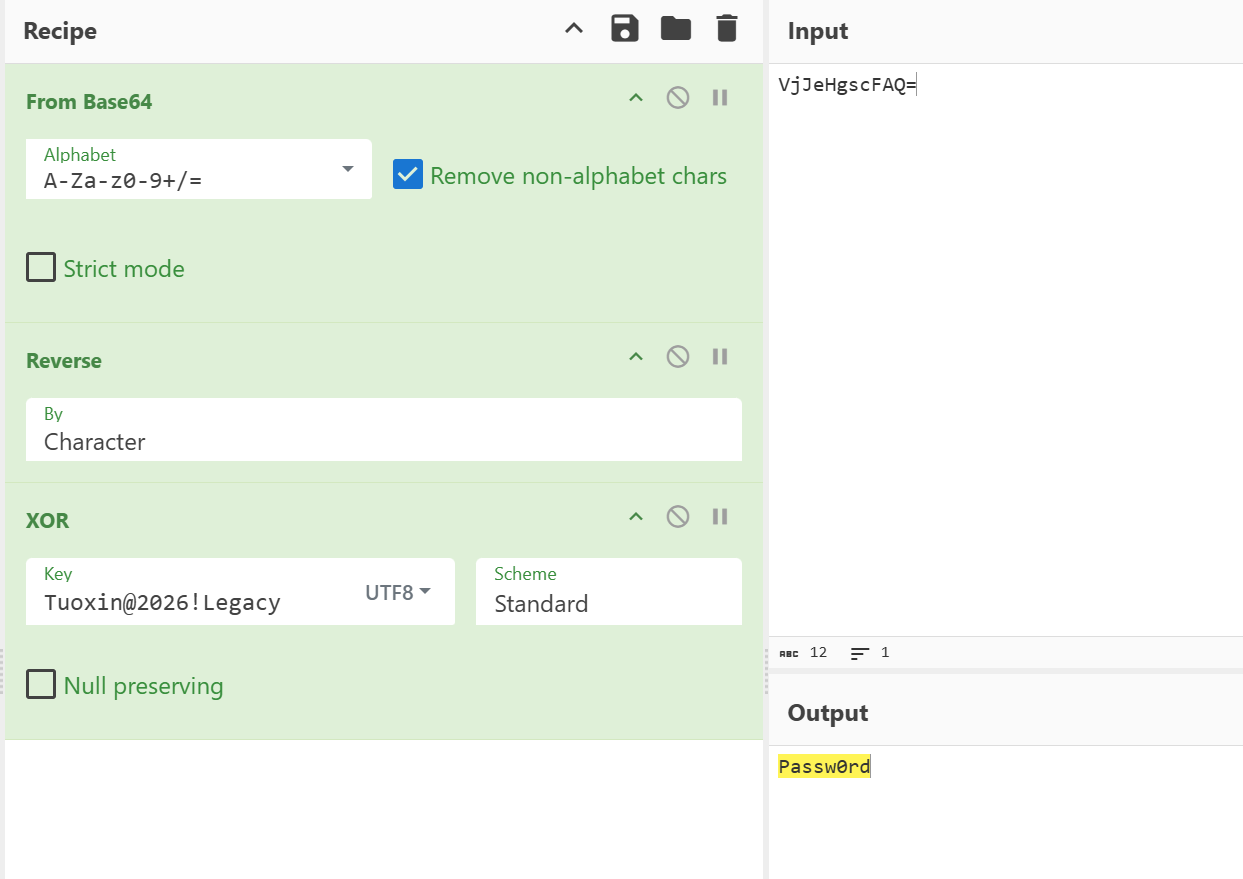Disable the From Base64 operation
This screenshot has height=879, width=1243.
point(678,98)
